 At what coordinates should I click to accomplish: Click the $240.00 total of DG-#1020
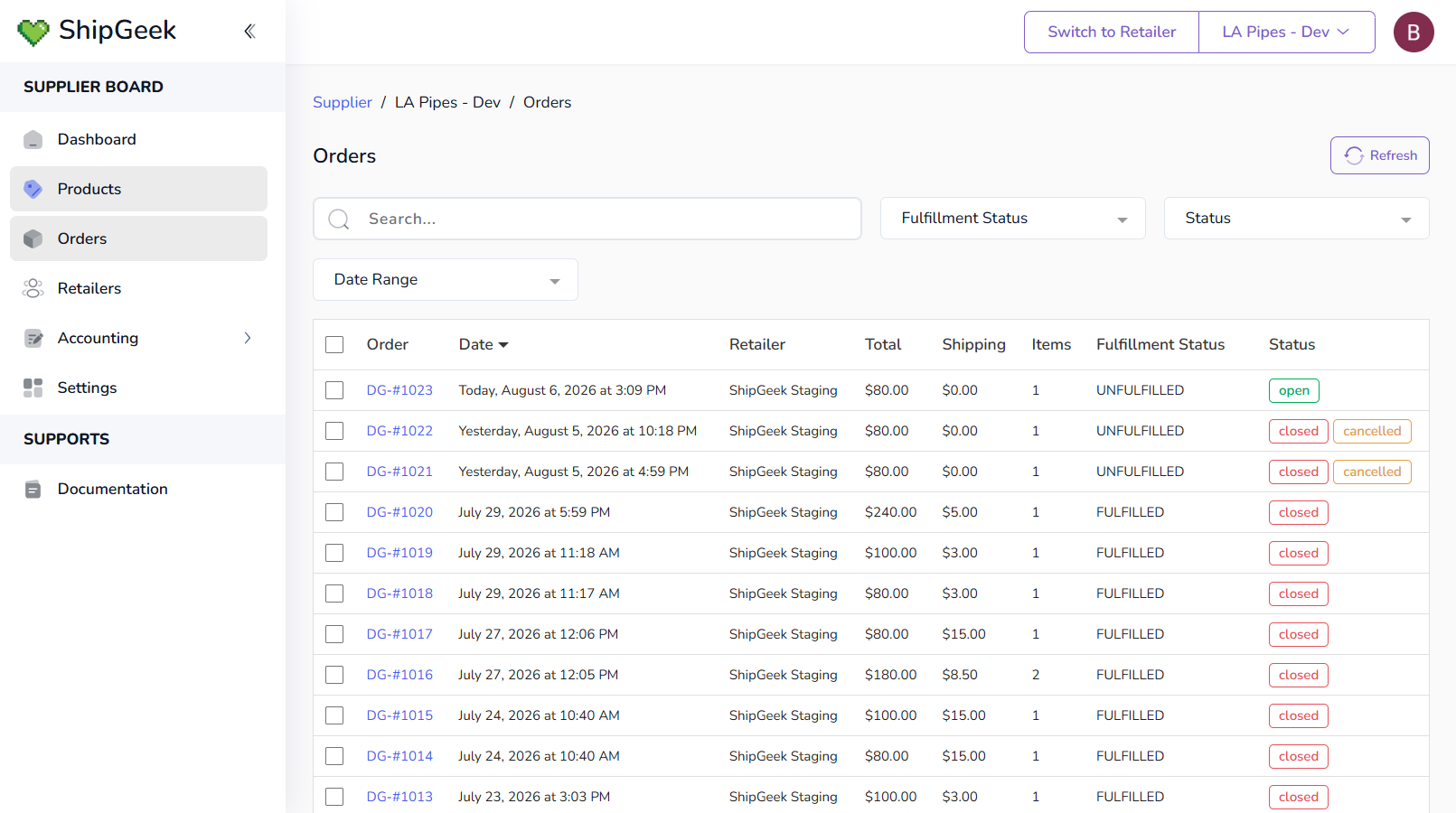point(890,512)
